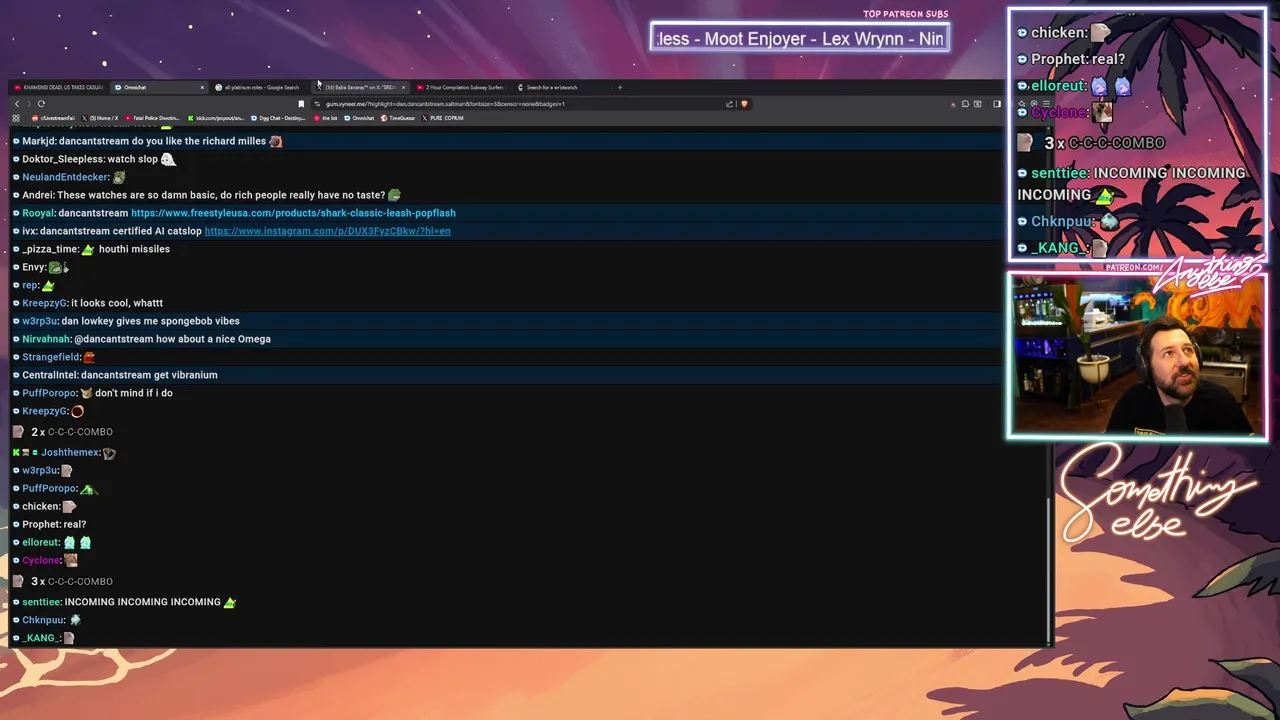The height and width of the screenshot is (720, 1280).
Task: Click the Top Patreon Subs scrolling ticker
Action: click(799, 39)
